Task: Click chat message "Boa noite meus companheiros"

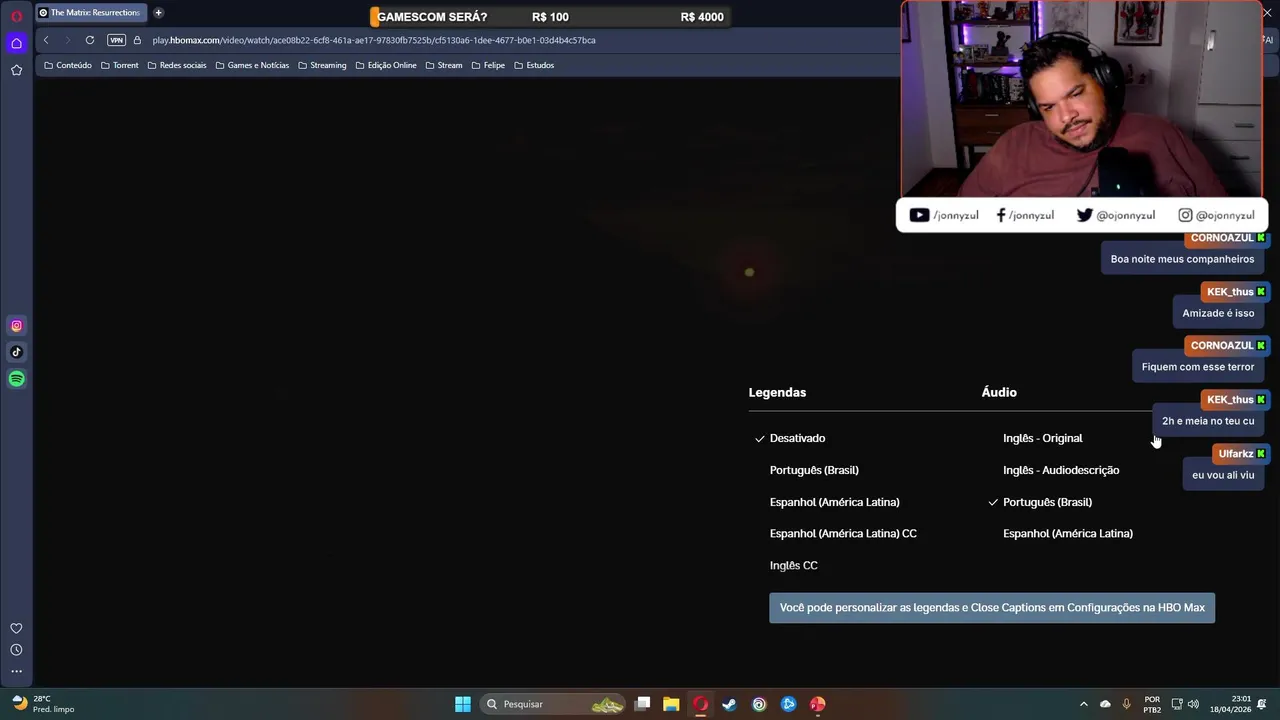Action: (x=1182, y=259)
